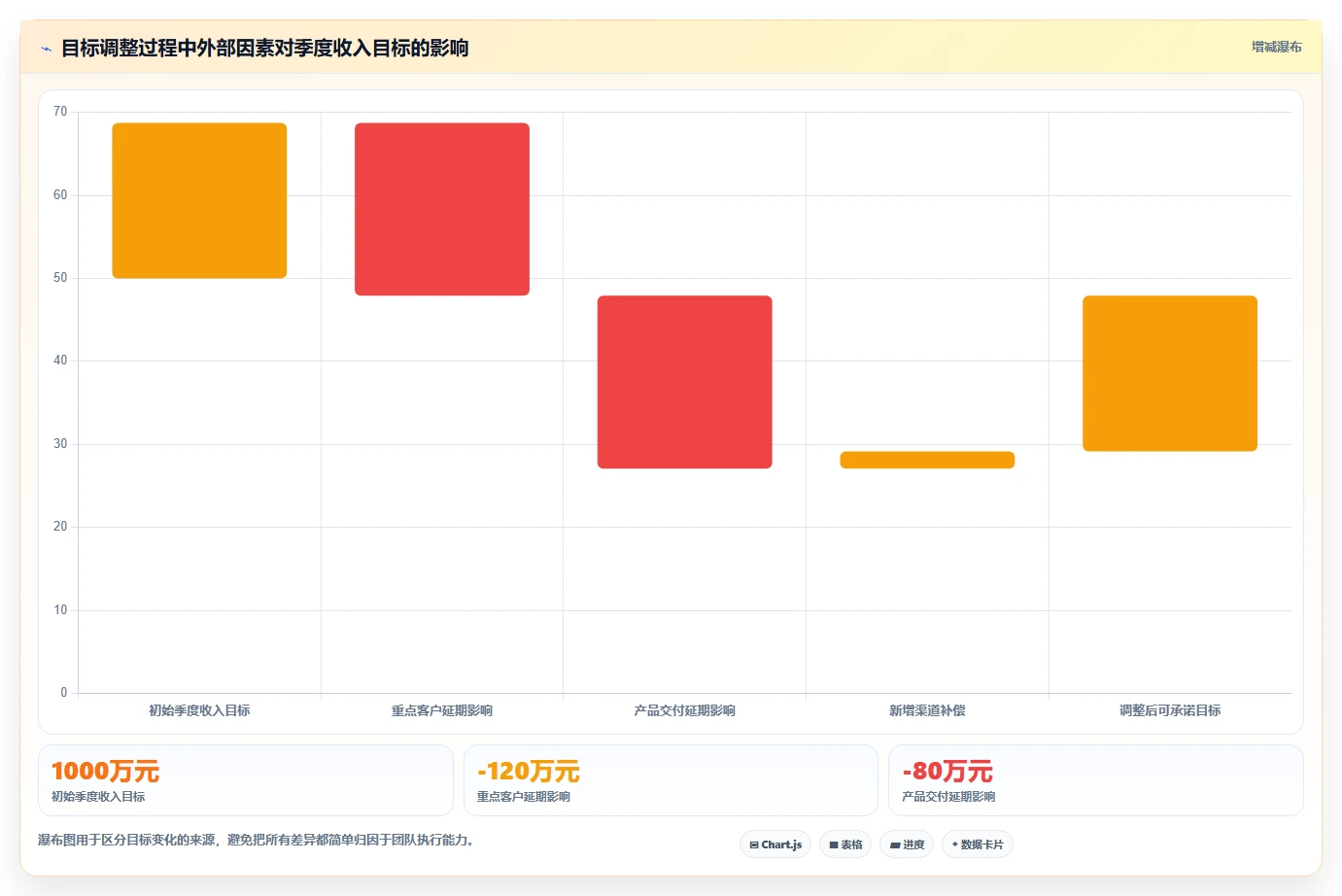Select the orange 调整后可承诺目标 bar
1342x896 pixels.
click(x=1170, y=373)
